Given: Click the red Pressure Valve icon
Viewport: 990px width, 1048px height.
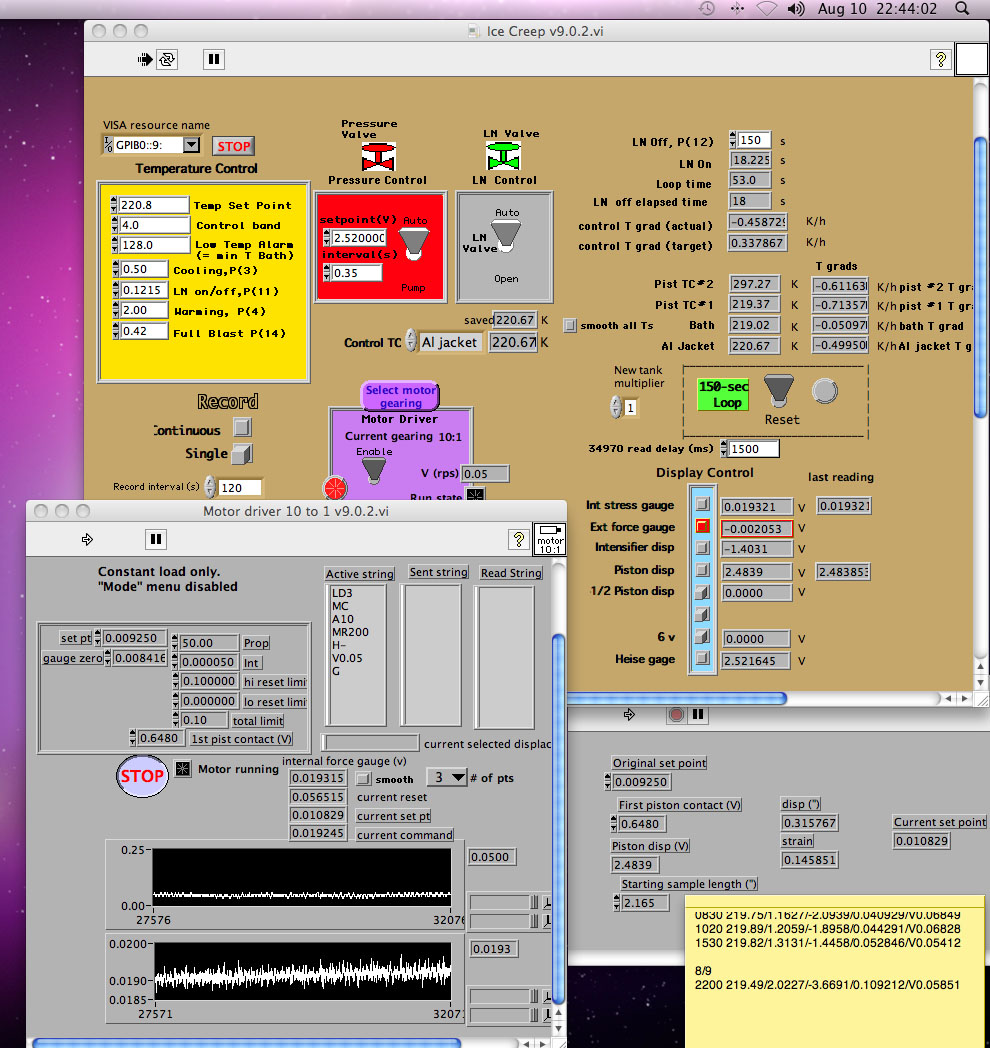Looking at the screenshot, I should pos(377,156).
